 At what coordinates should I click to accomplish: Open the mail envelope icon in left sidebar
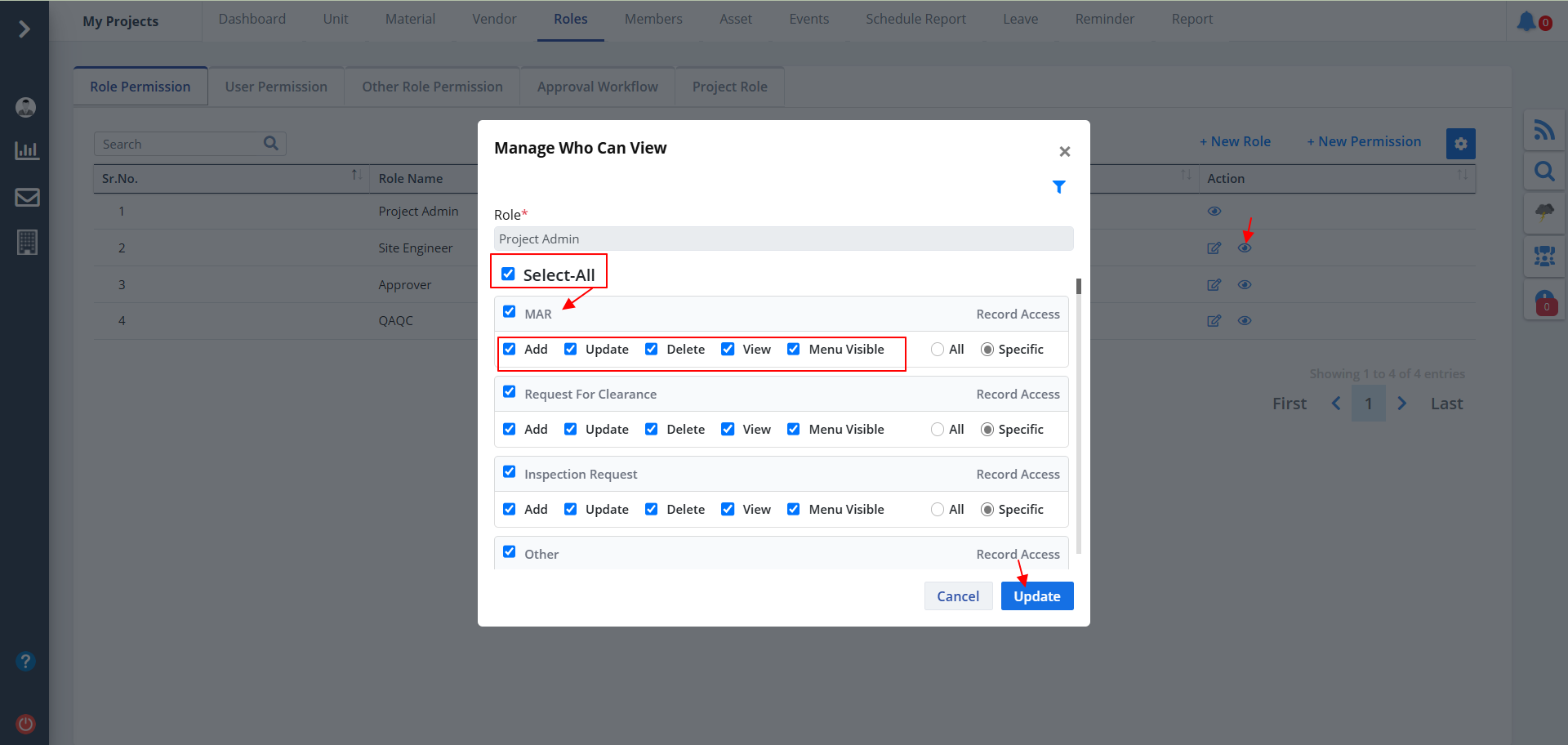pos(27,197)
